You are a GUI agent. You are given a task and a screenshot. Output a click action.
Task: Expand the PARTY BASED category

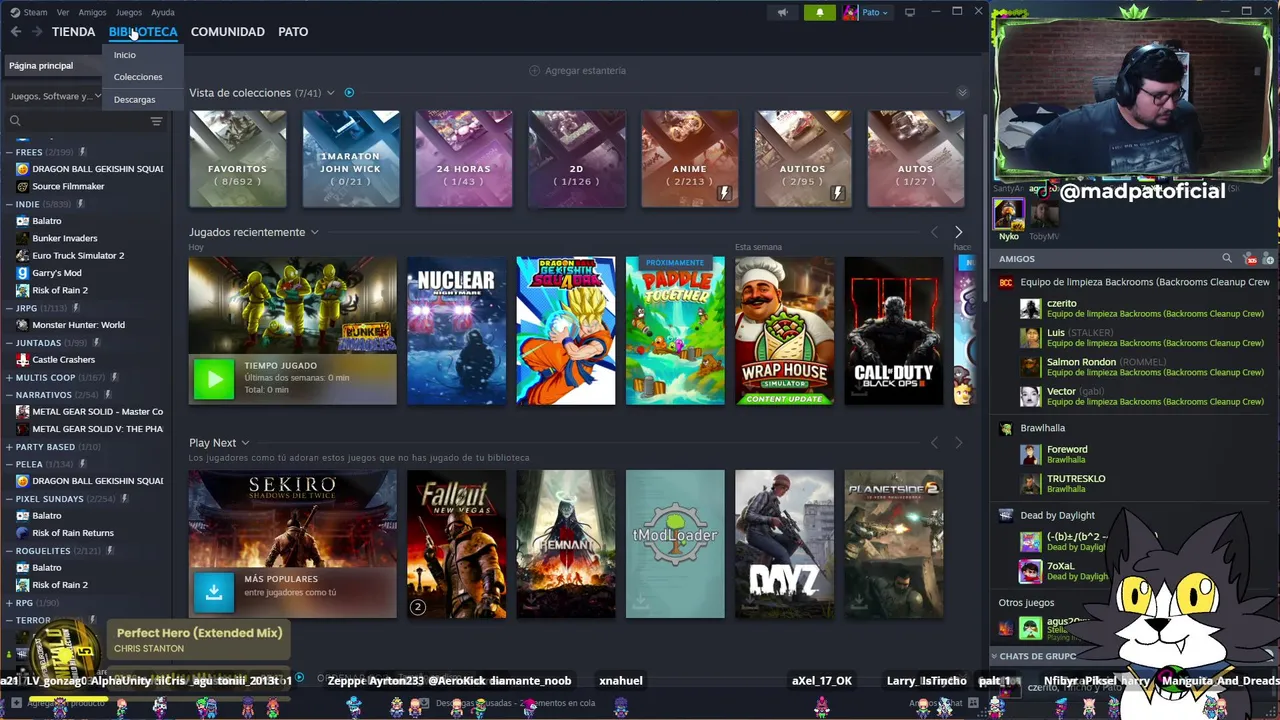(x=9, y=447)
